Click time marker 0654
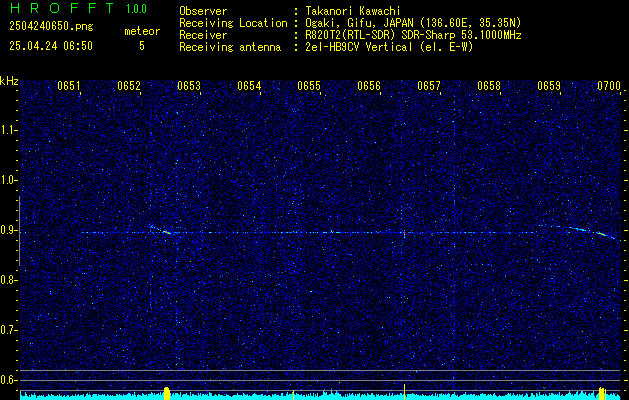Image resolution: width=629 pixels, height=400 pixels. pyautogui.click(x=249, y=86)
